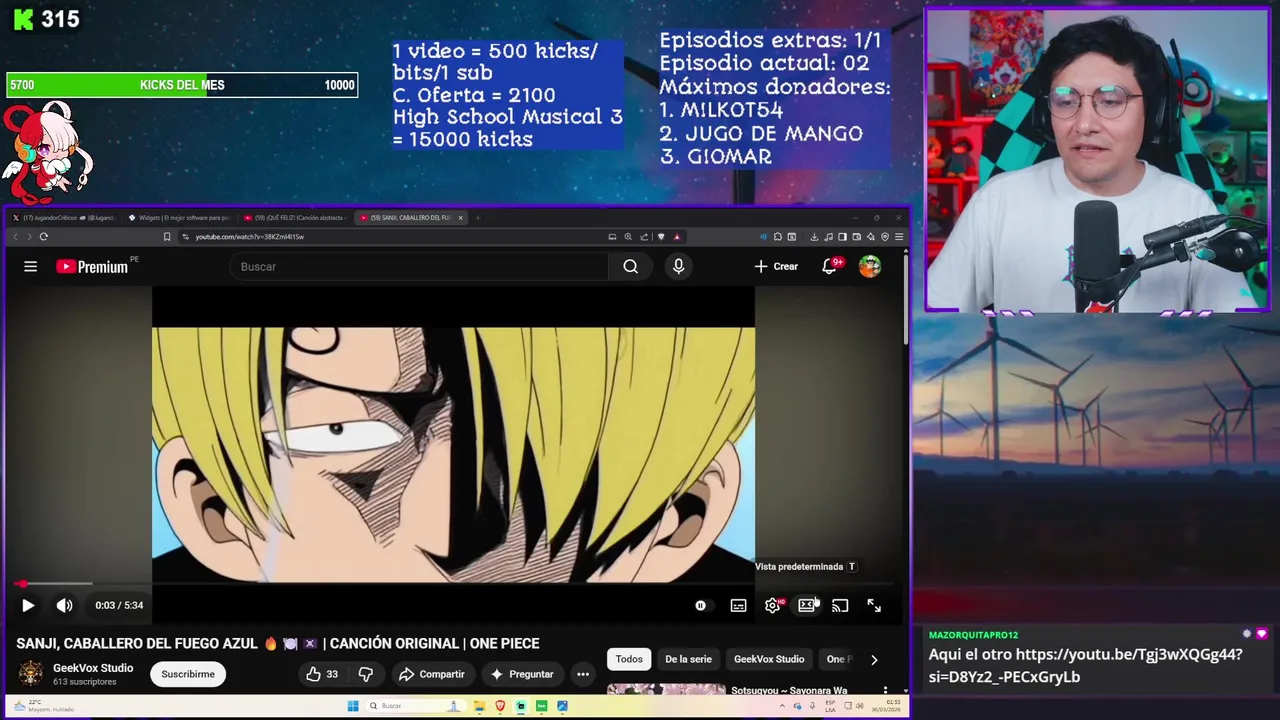This screenshot has height=720, width=1280.
Task: Open the YouTube guide hamburger menu
Action: pos(30,266)
